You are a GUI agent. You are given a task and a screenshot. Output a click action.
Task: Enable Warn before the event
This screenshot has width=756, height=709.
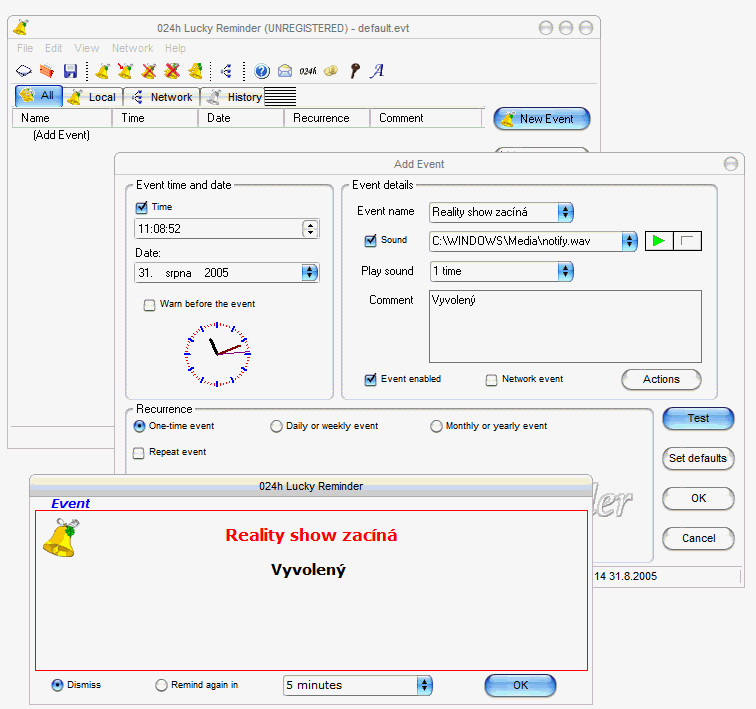[x=149, y=305]
